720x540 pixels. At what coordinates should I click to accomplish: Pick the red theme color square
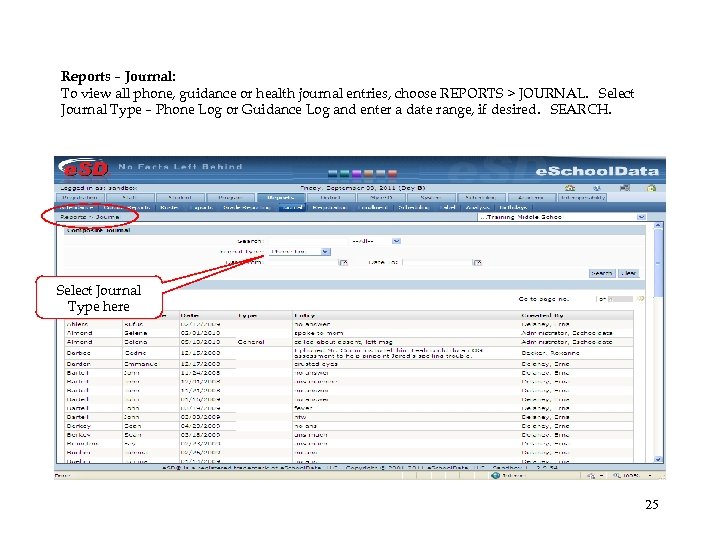tap(393, 173)
